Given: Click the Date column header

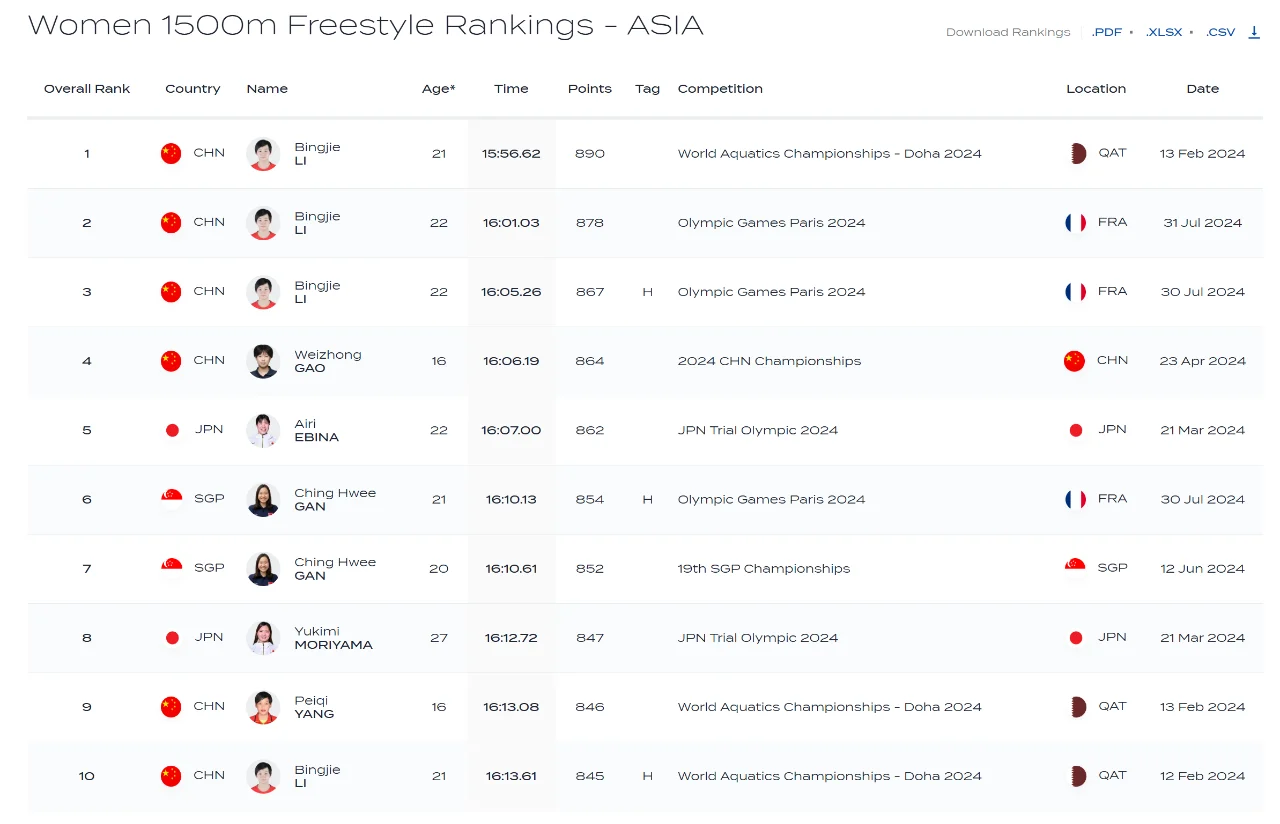Looking at the screenshot, I should [1202, 89].
